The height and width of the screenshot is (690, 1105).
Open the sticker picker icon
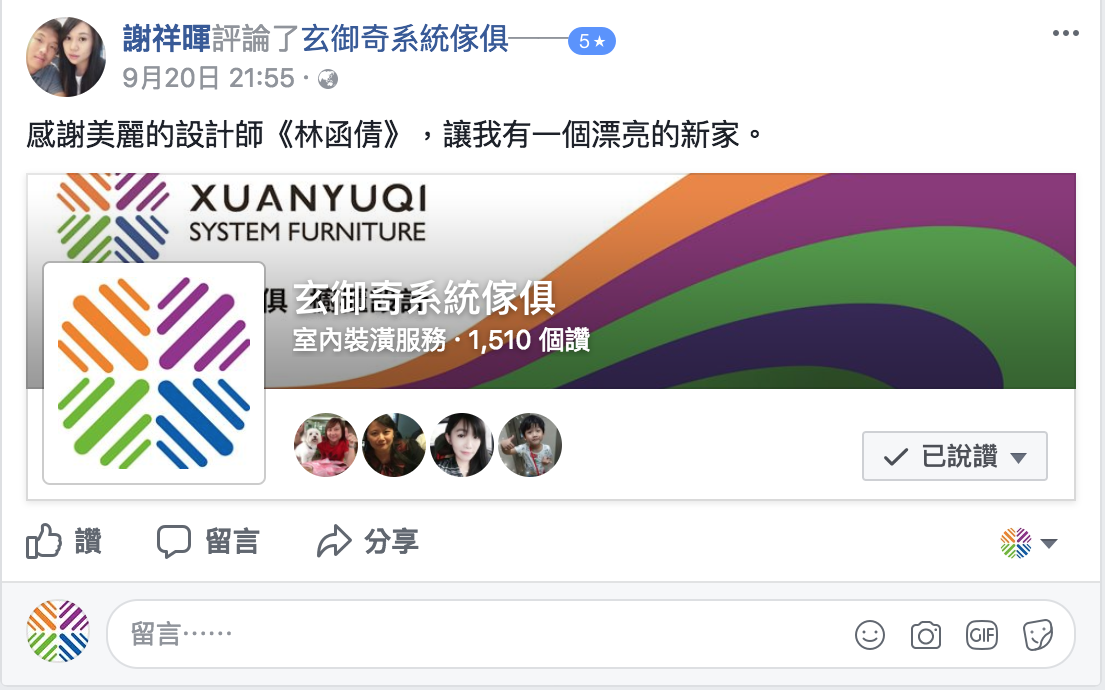click(x=1037, y=635)
